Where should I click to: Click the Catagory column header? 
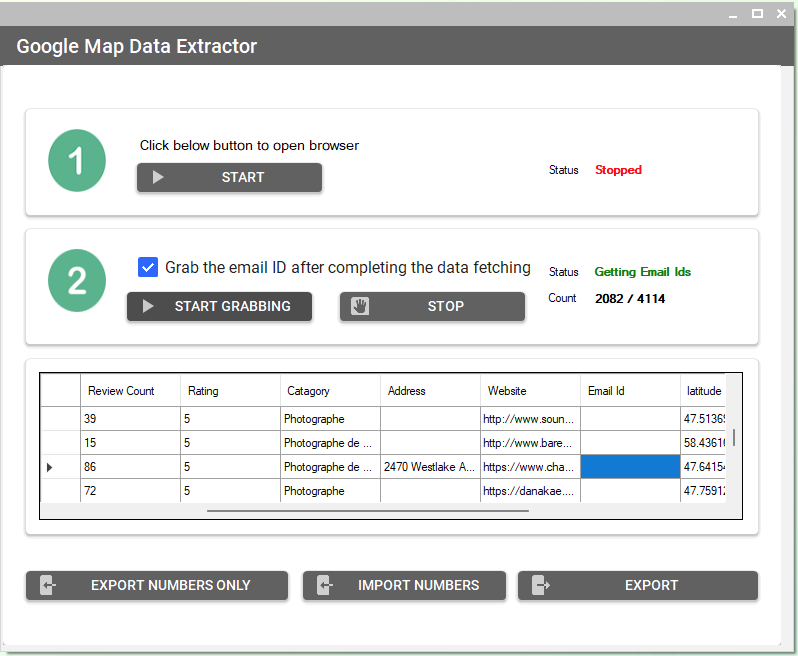(330, 391)
